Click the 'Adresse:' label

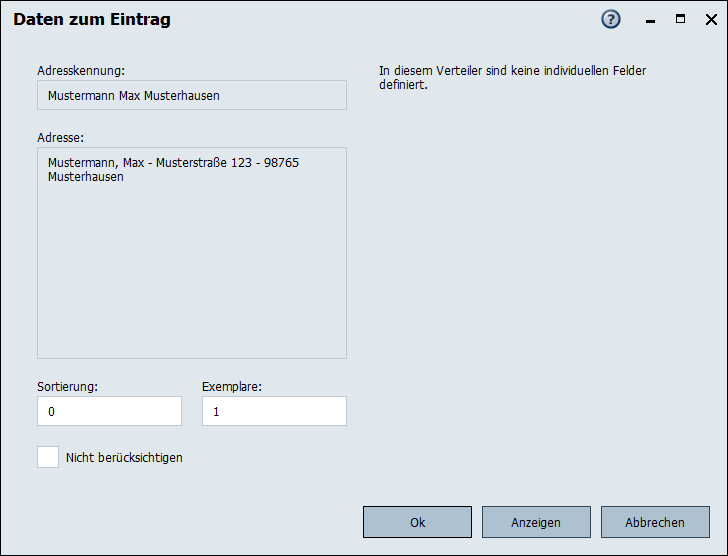point(60,137)
